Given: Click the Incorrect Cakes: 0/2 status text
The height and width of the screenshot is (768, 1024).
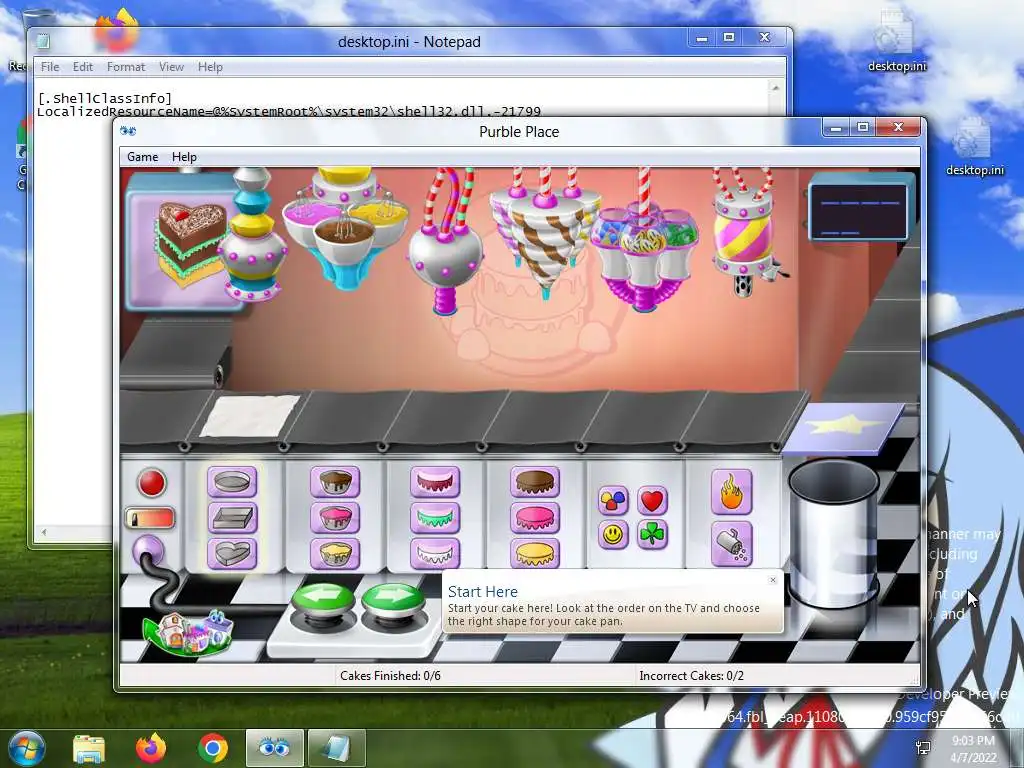Looking at the screenshot, I should (x=692, y=675).
